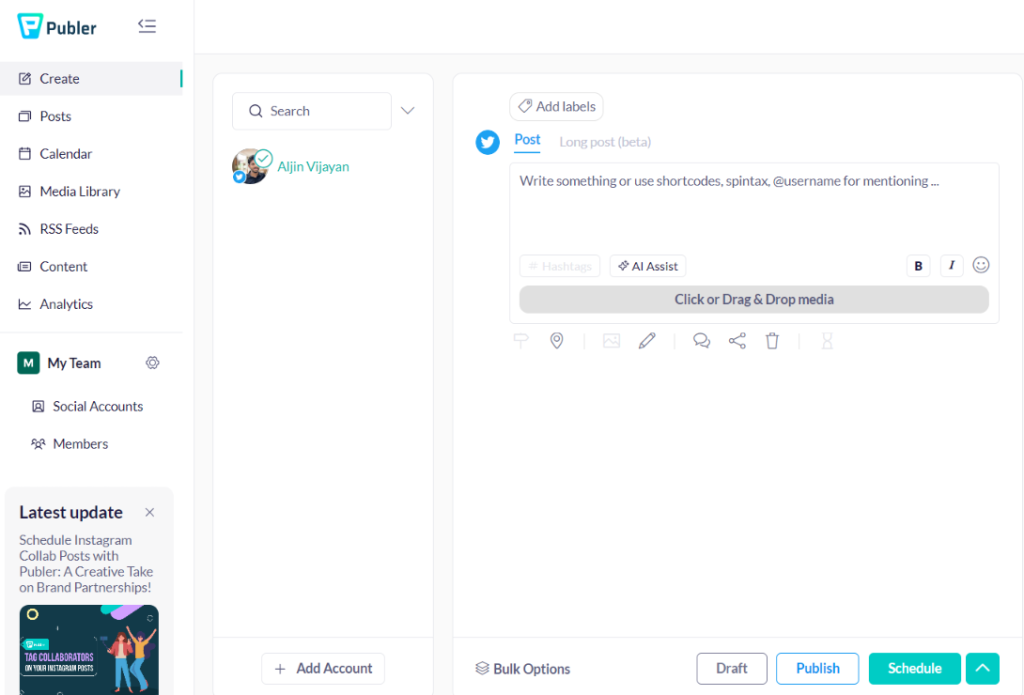Open the Hashtags suggestions
The width and height of the screenshot is (1024, 695).
click(x=559, y=266)
